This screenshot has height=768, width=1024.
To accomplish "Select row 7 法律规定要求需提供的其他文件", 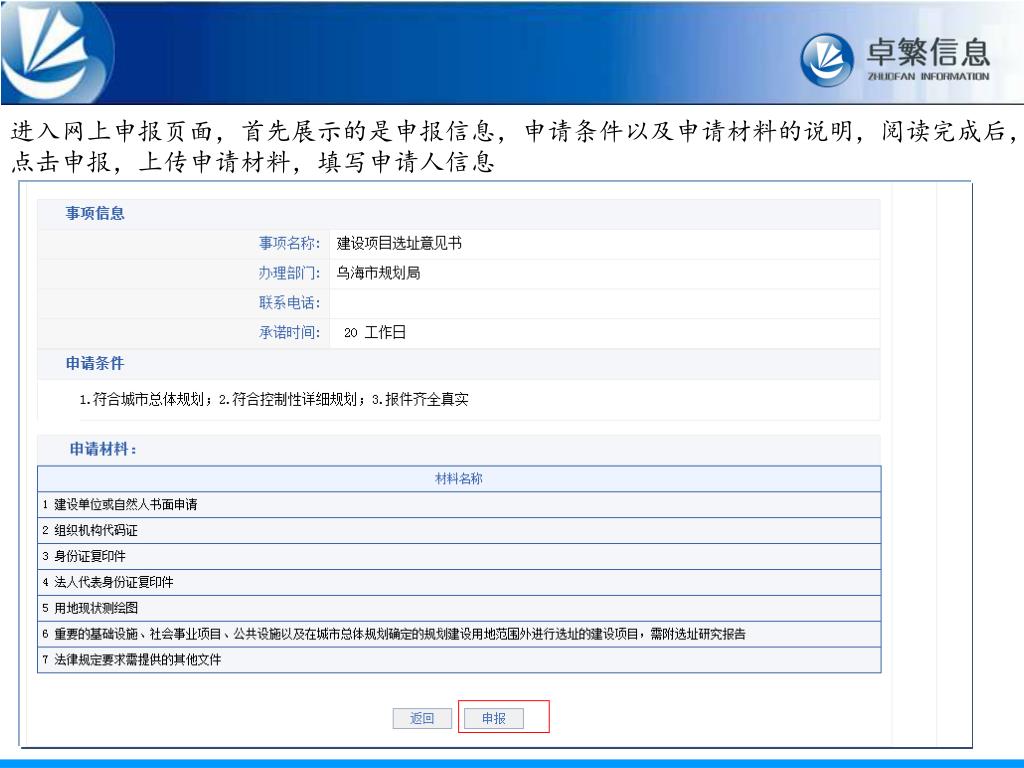I will 459,660.
